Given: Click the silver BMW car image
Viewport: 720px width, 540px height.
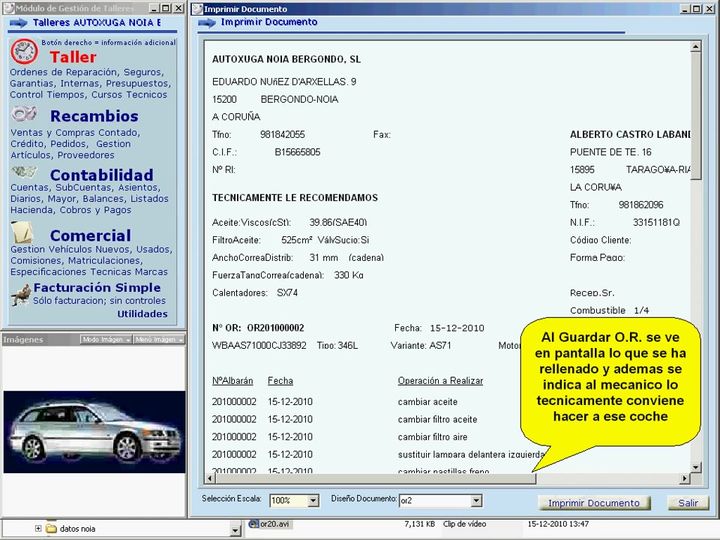Looking at the screenshot, I should tap(95, 432).
